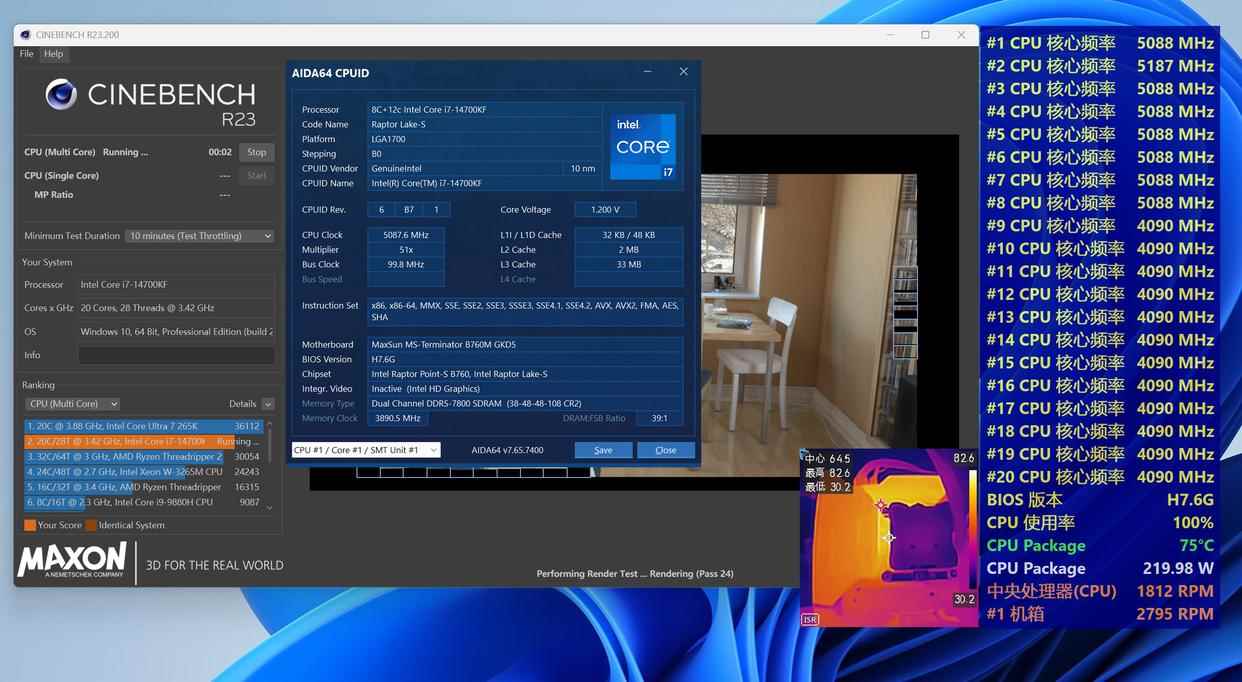This screenshot has height=682, width=1242.
Task: Select the Intel Xeon W-3265M CPU row
Action: point(143,471)
